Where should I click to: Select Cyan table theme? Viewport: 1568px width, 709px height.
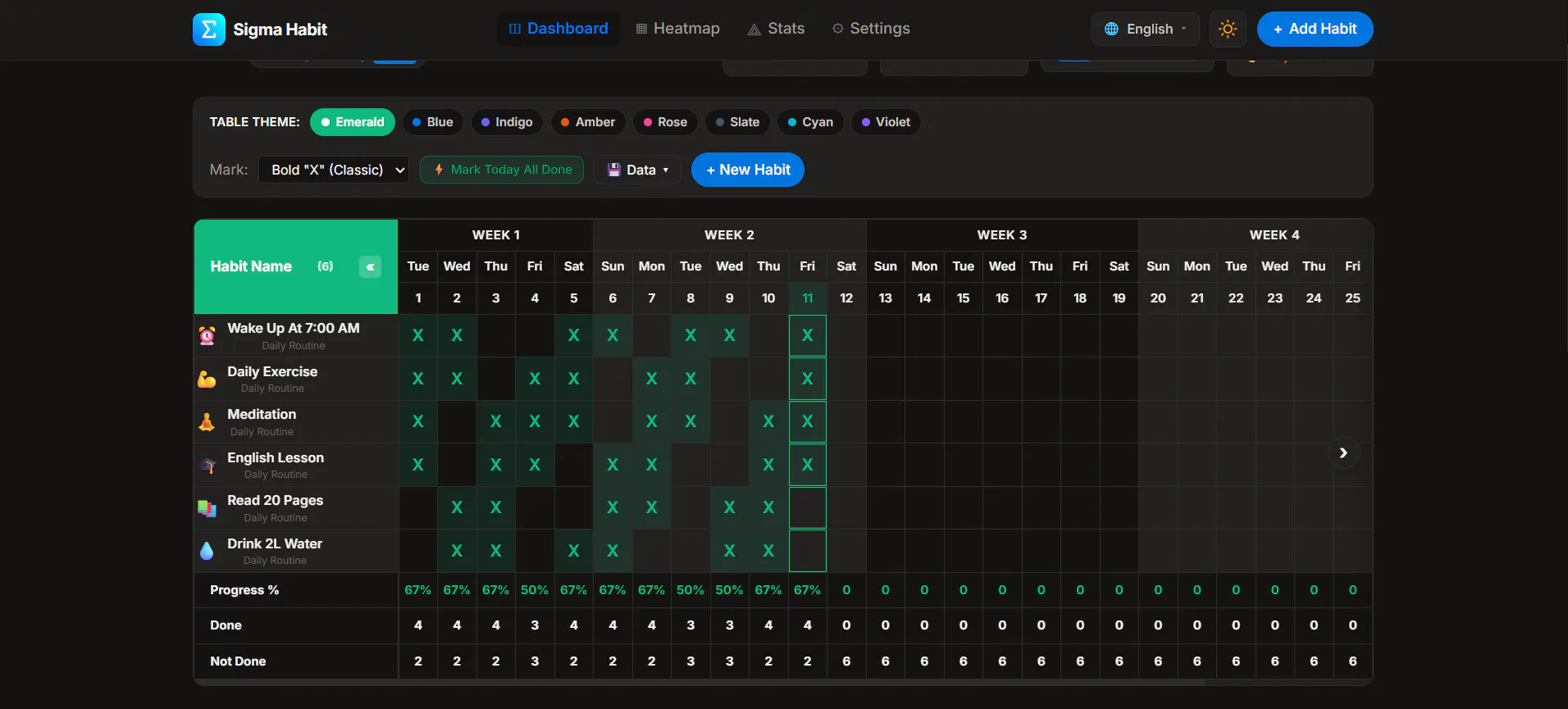click(810, 122)
